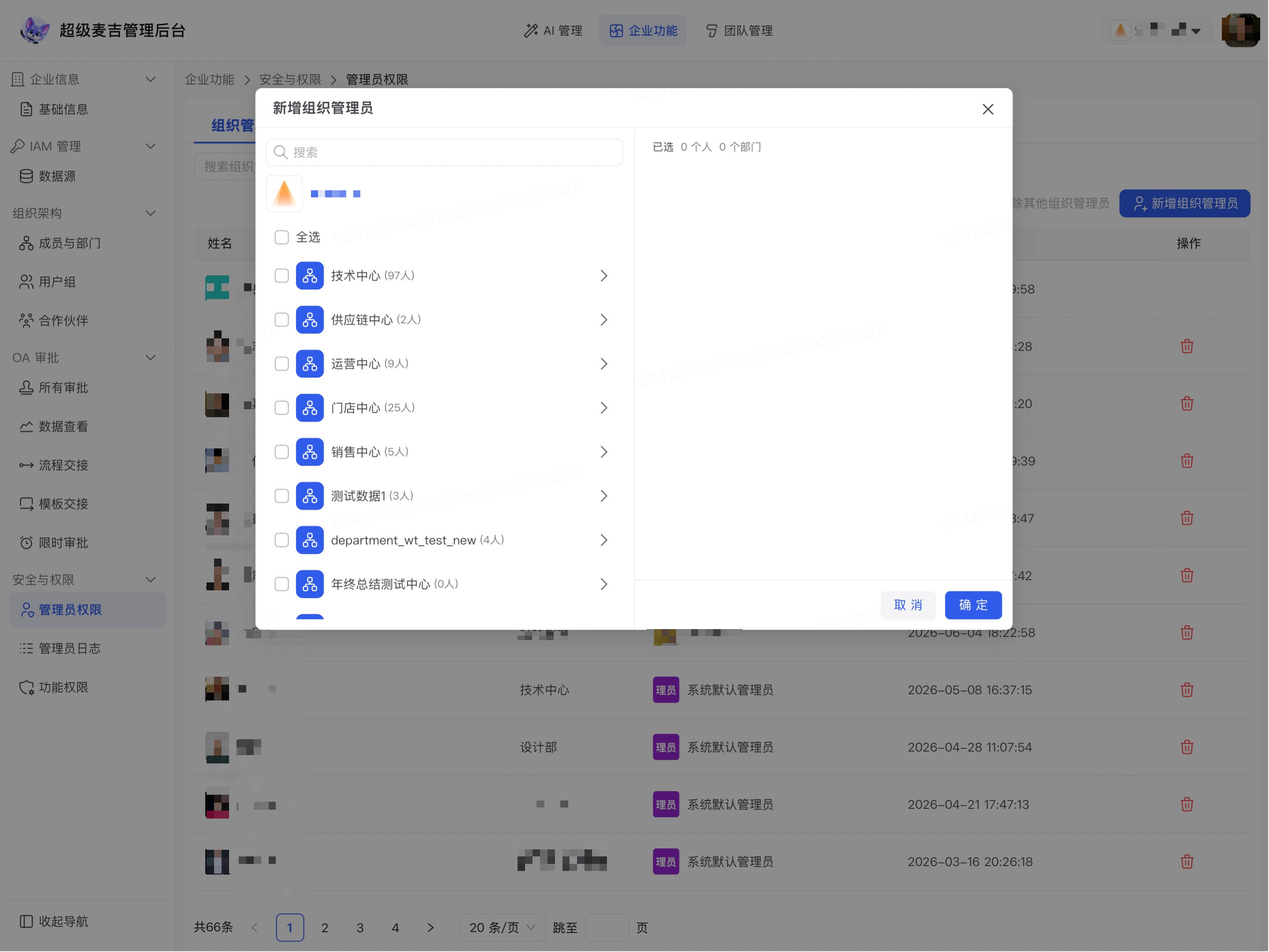Open 基础信息 in the sidebar

pos(63,109)
